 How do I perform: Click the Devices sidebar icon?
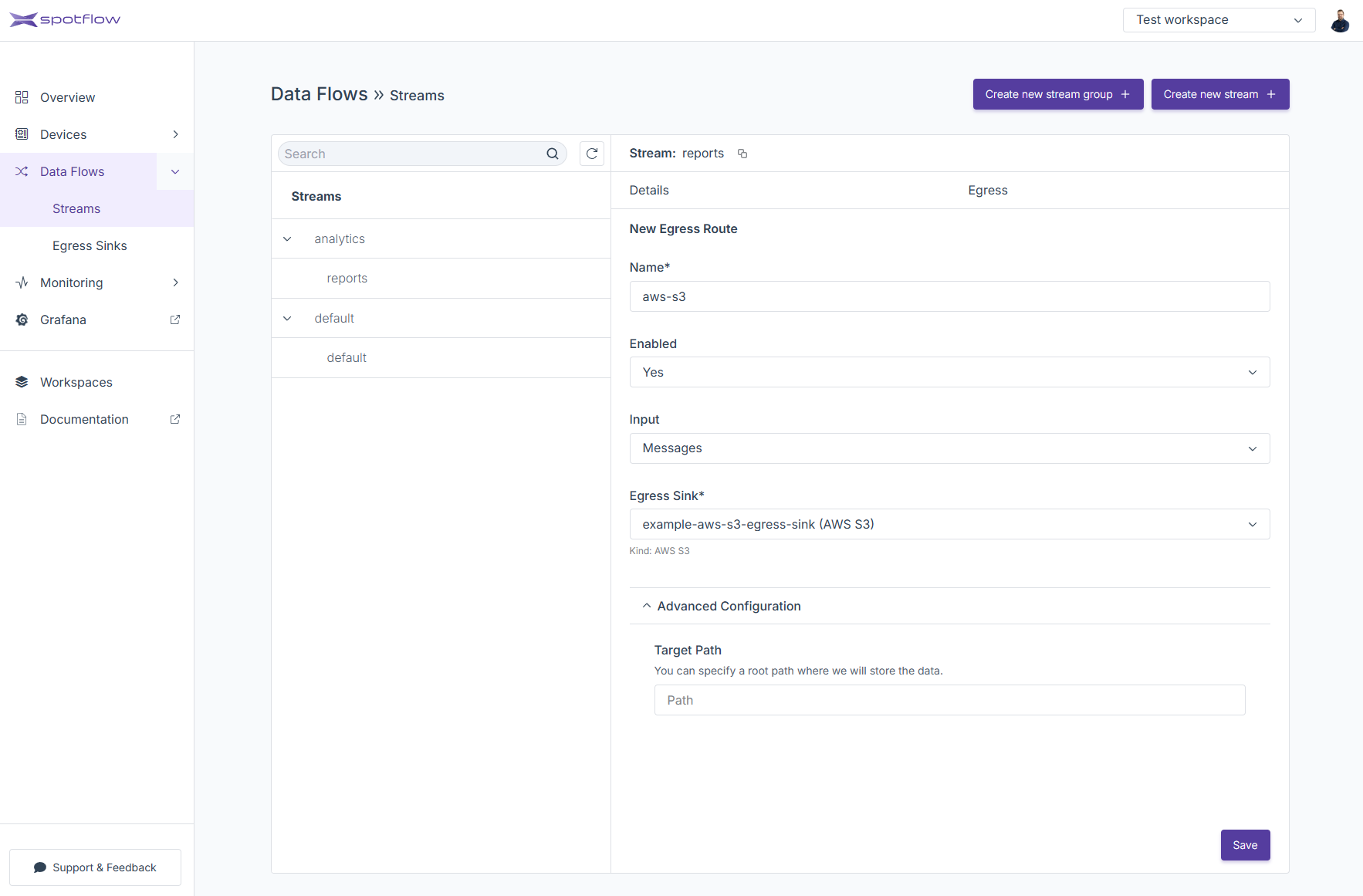click(x=22, y=134)
